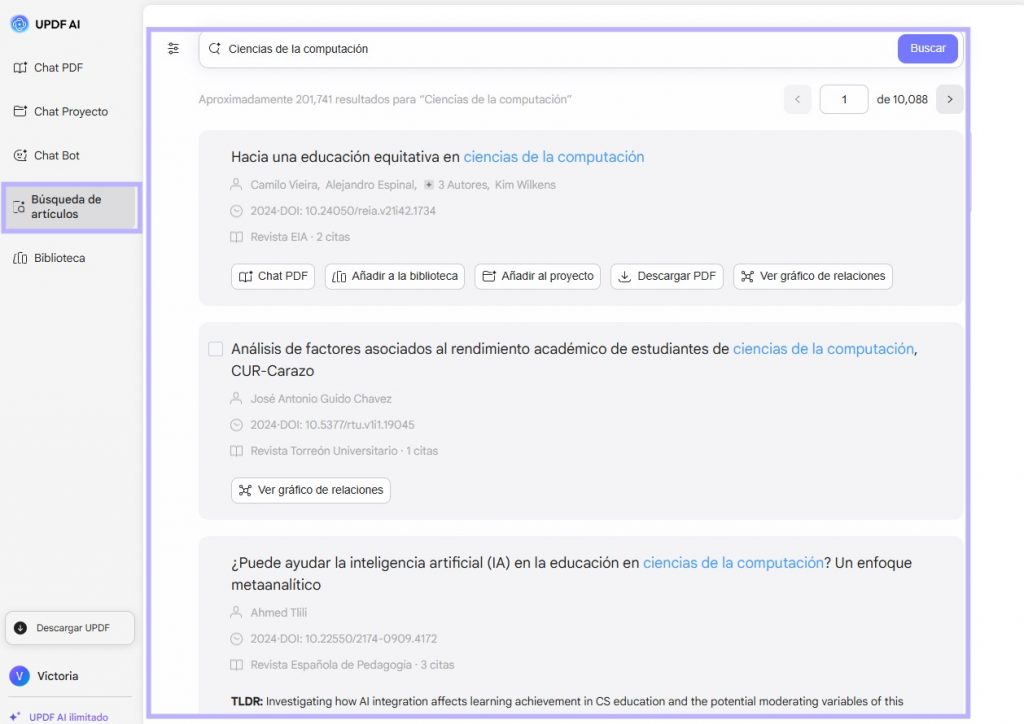Viewport: 1024px width, 724px height.
Task: Open the Chat Bot sidebar item
Action: point(46,155)
